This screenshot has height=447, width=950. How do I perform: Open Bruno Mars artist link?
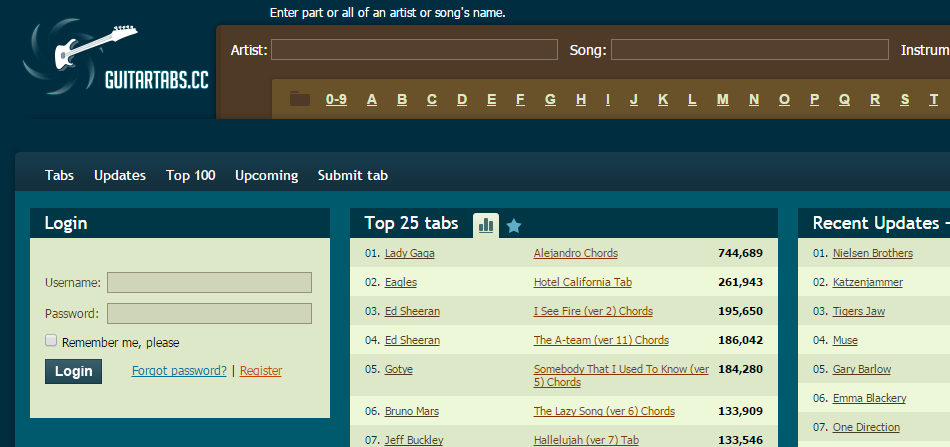[x=412, y=411]
